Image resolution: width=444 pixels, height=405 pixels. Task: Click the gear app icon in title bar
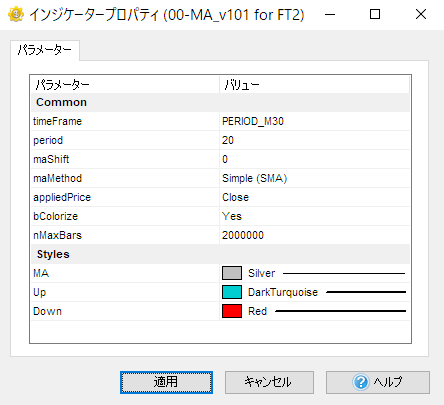(16, 14)
